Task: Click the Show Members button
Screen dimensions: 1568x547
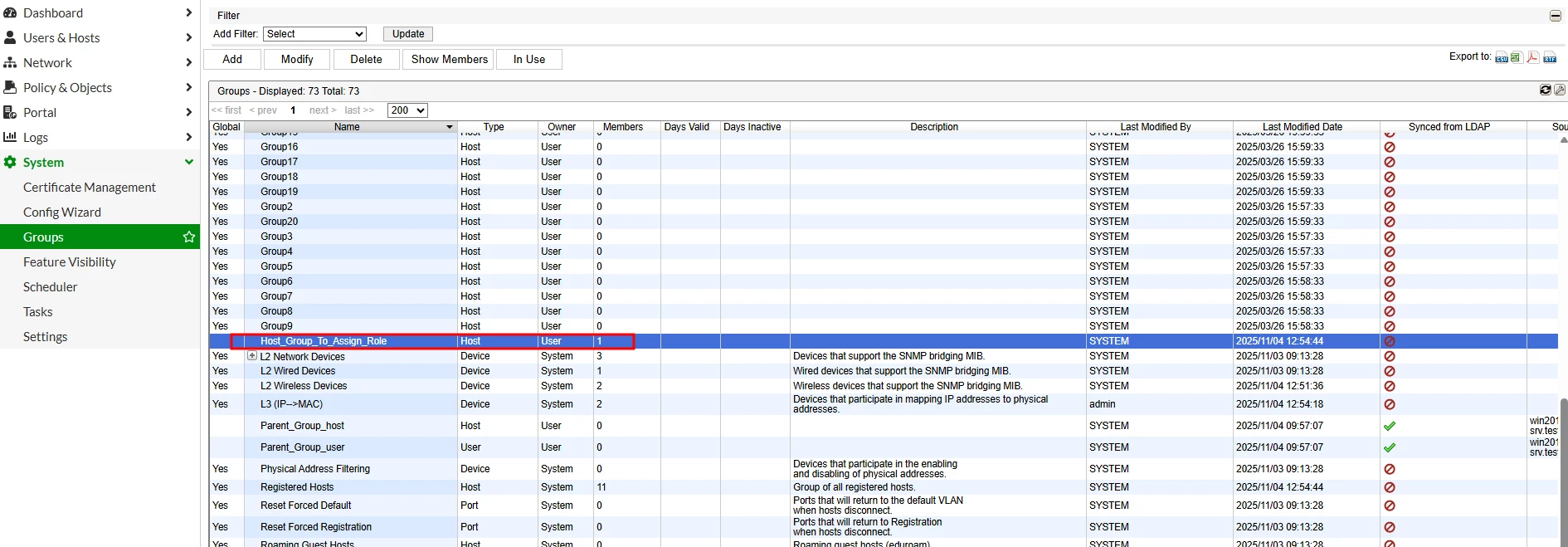Action: (x=449, y=59)
